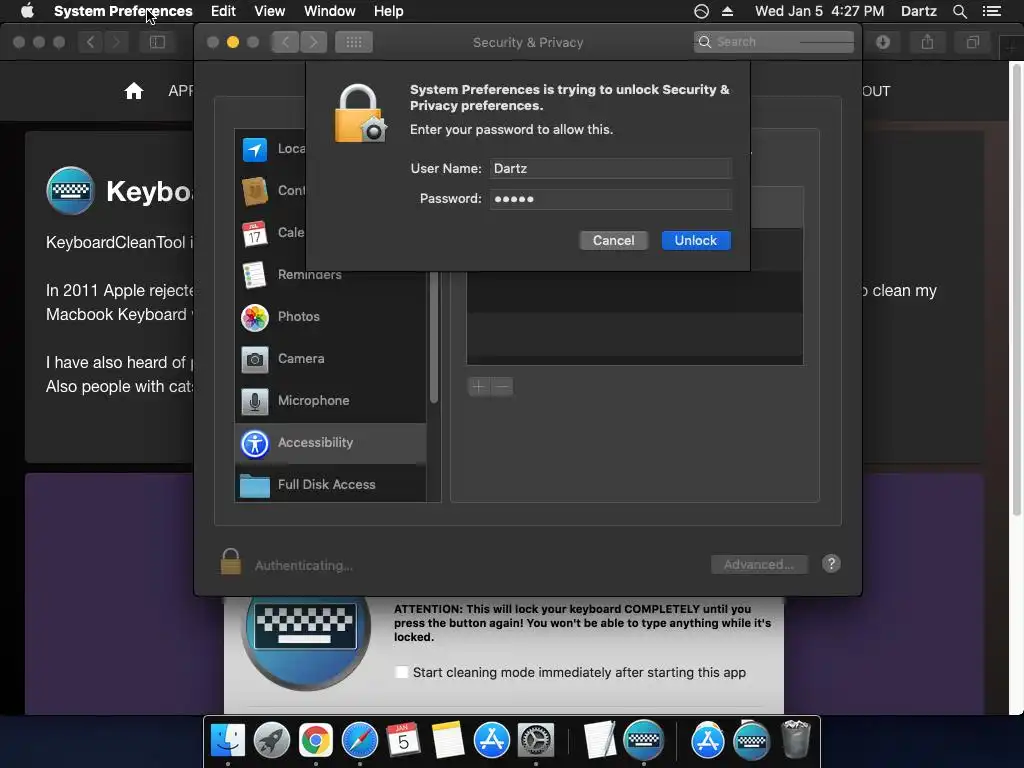Select Full Disk Access in the list
This screenshot has width=1024, height=768.
330,485
